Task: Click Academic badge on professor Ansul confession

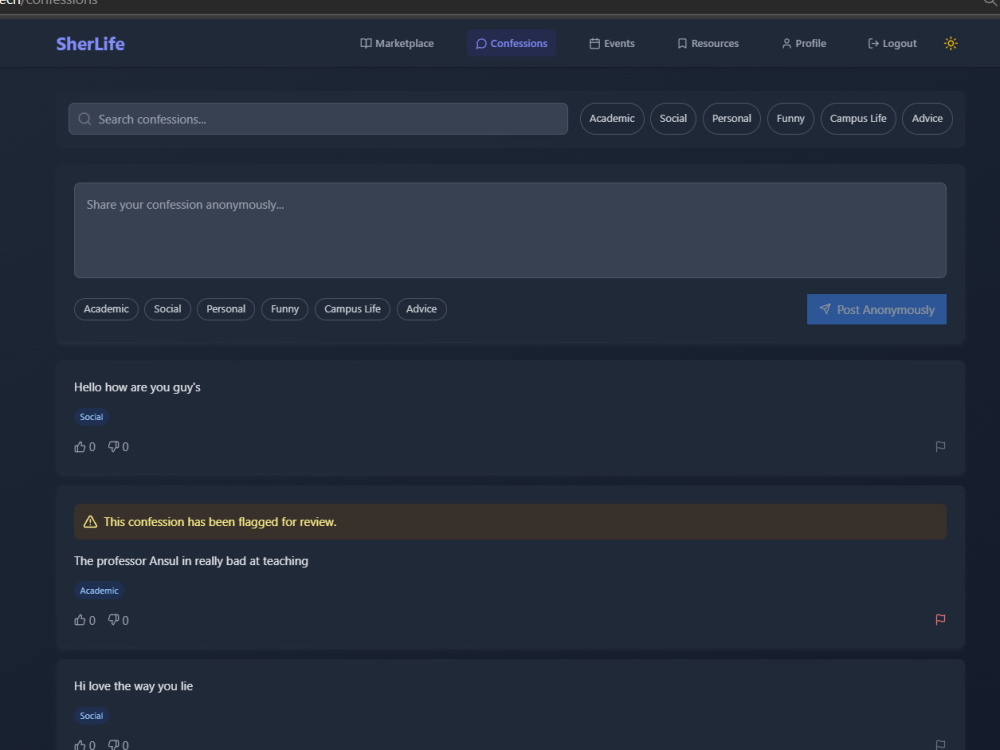Action: click(99, 591)
